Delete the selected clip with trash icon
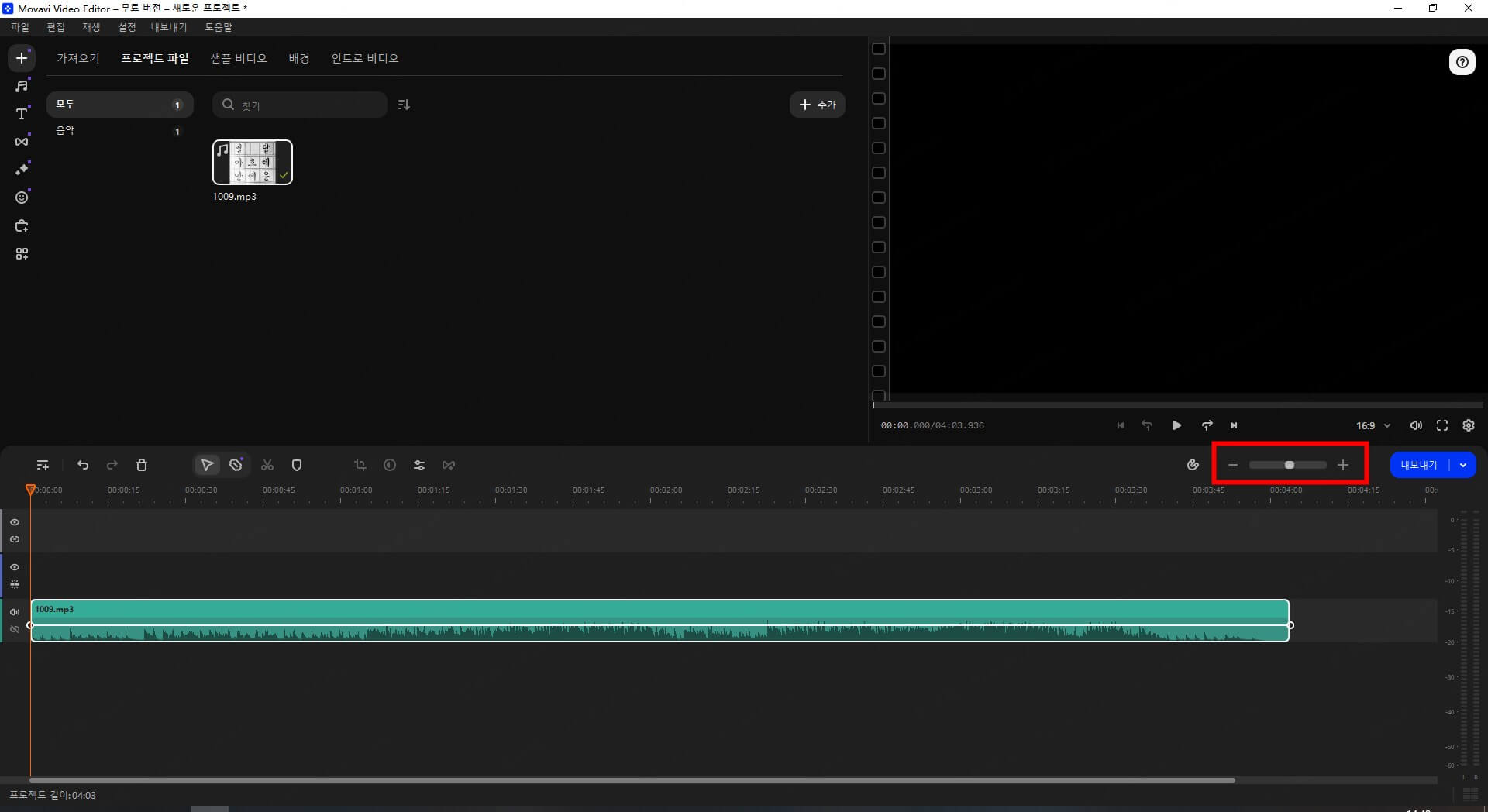Viewport: 1488px width, 812px height. point(142,465)
